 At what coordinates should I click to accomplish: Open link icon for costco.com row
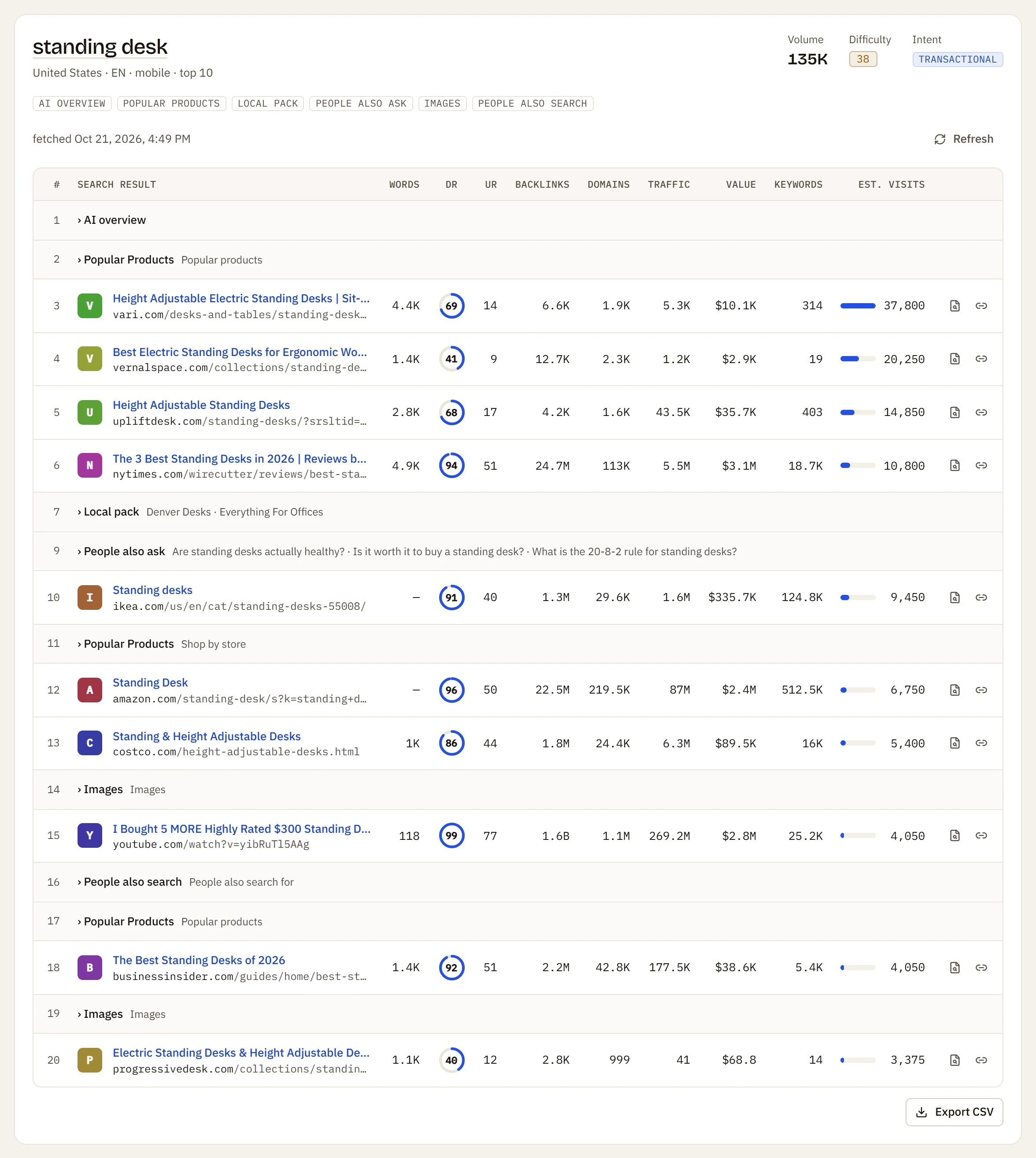(981, 743)
